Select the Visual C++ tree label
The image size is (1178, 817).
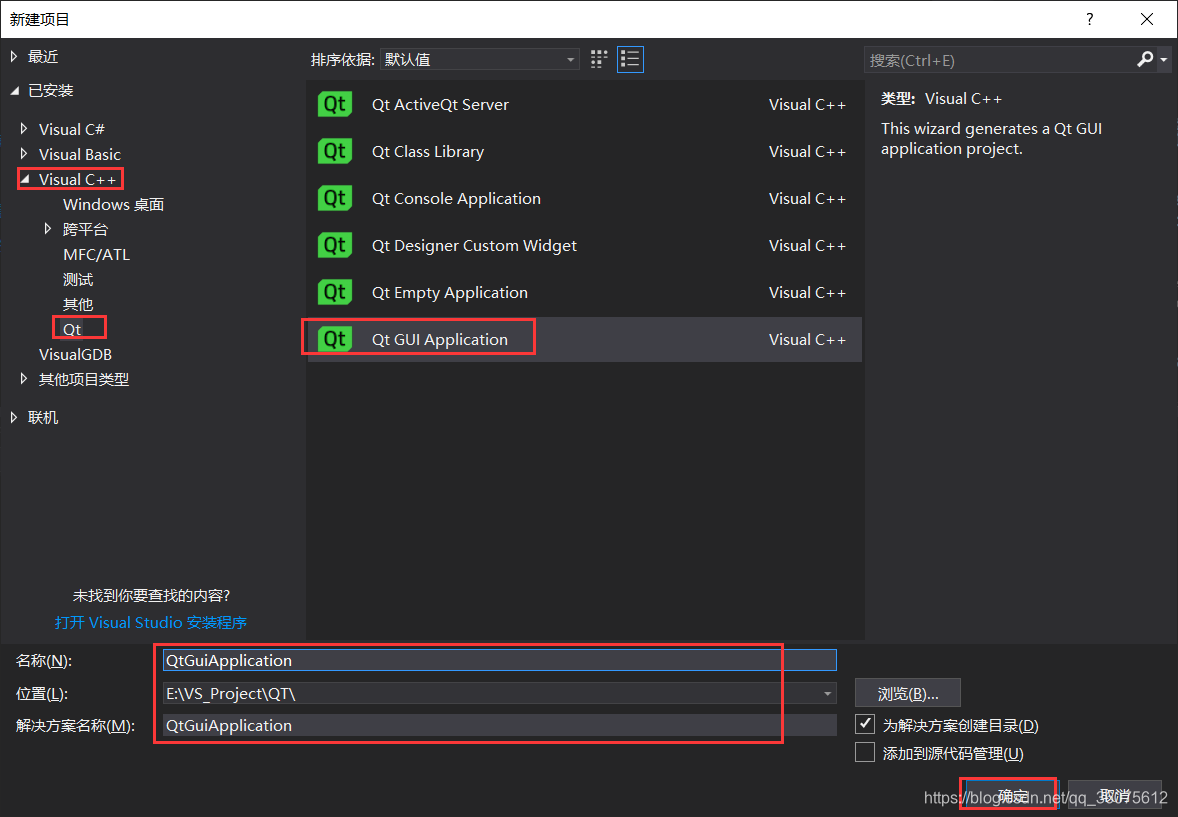coord(77,179)
